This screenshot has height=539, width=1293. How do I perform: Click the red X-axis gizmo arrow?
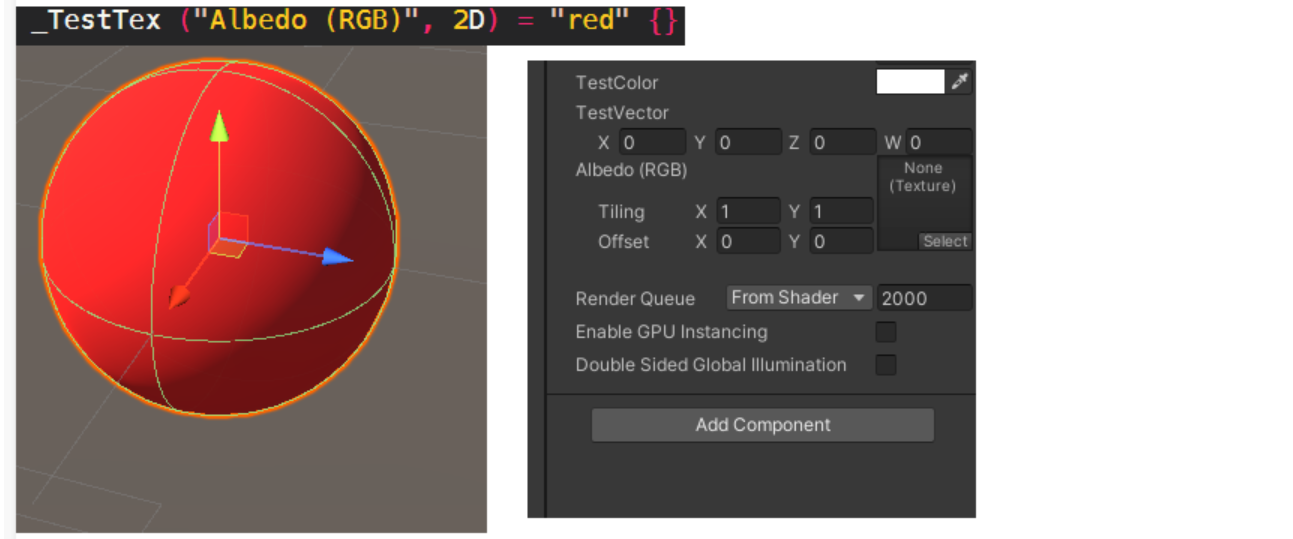click(x=179, y=296)
